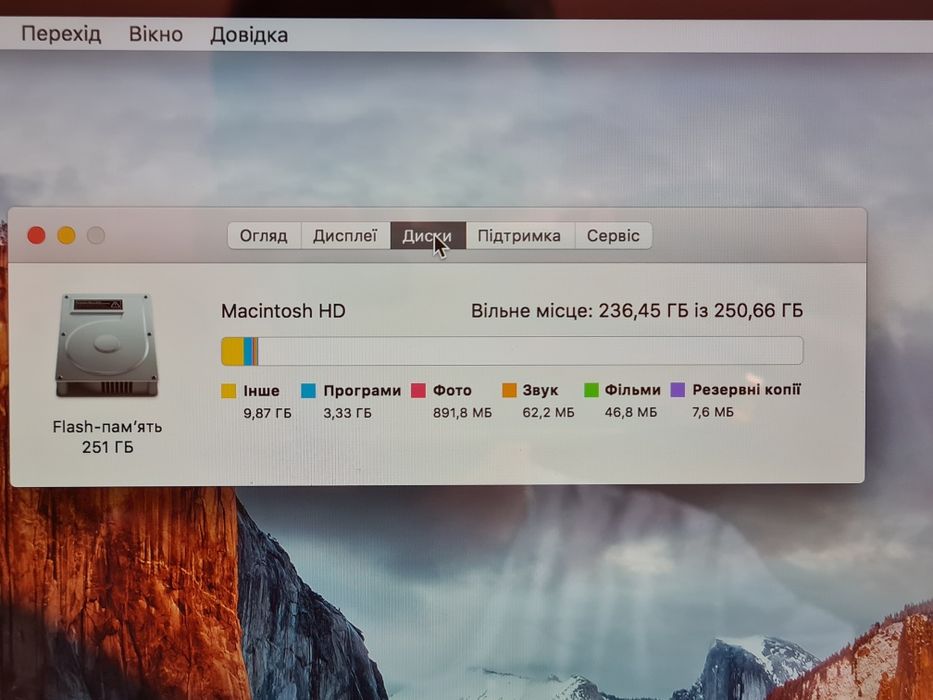Click the greyed-out zoom button

click(x=96, y=236)
